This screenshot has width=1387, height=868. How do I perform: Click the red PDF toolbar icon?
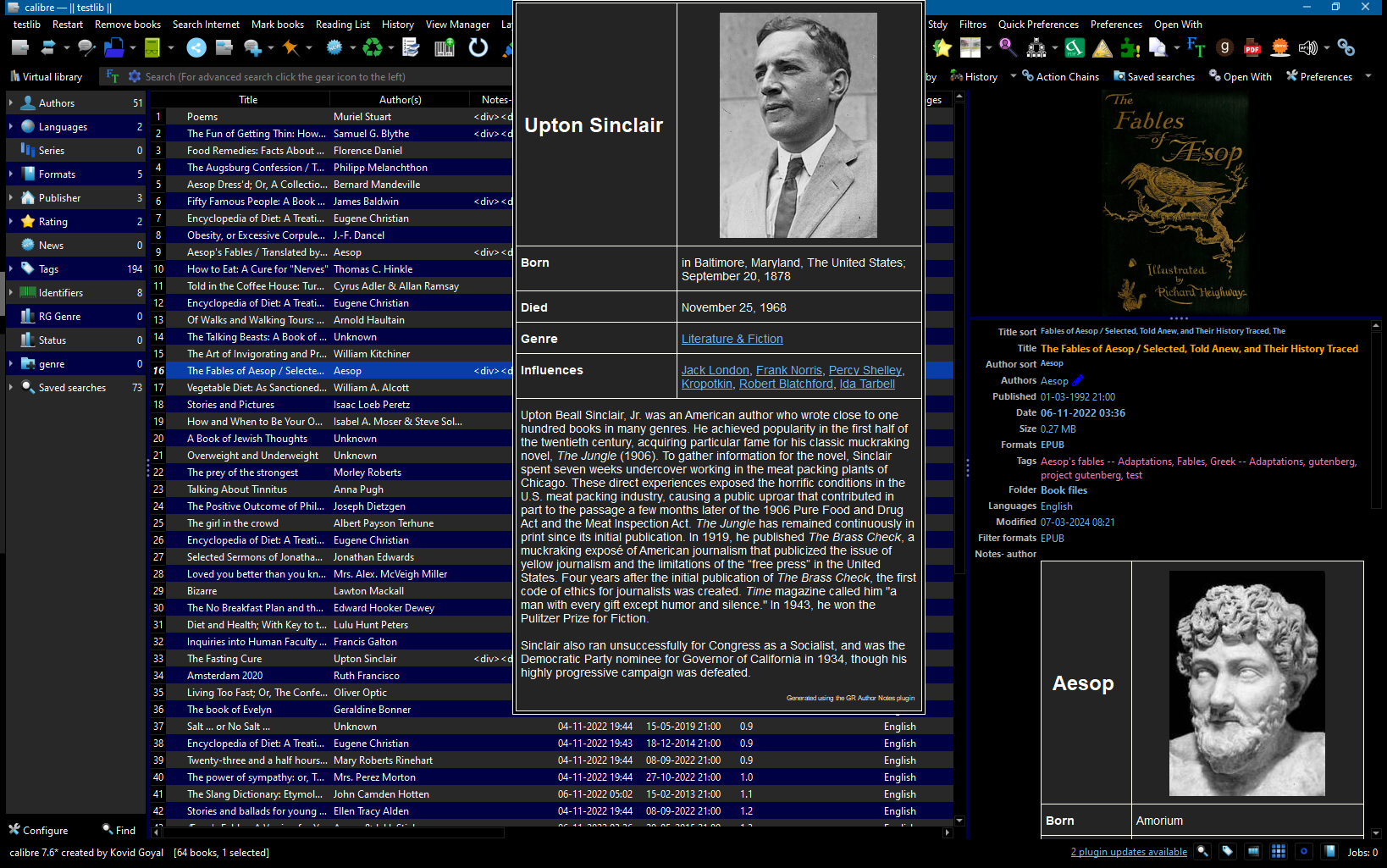coord(1252,48)
